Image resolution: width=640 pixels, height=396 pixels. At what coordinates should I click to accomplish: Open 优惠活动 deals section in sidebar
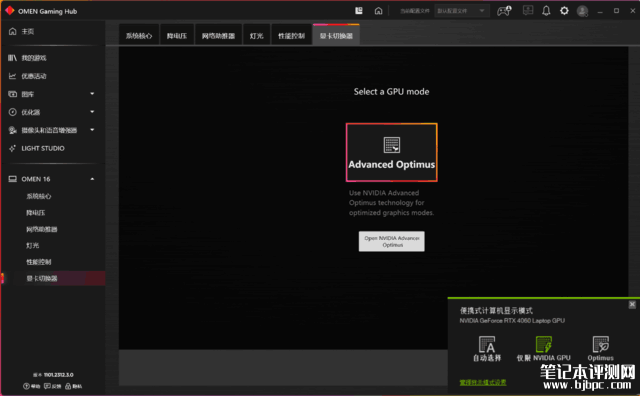tap(27, 76)
